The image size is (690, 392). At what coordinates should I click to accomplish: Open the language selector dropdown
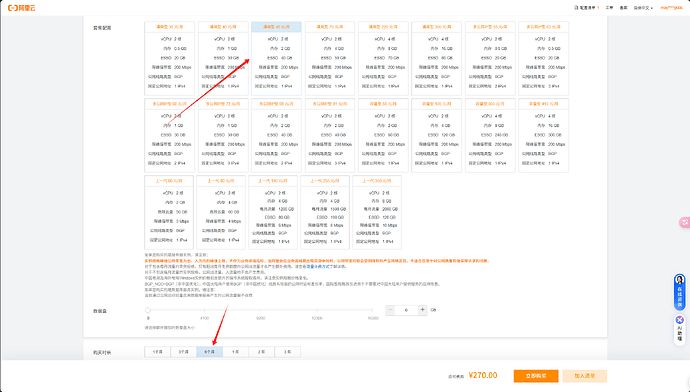643,8
